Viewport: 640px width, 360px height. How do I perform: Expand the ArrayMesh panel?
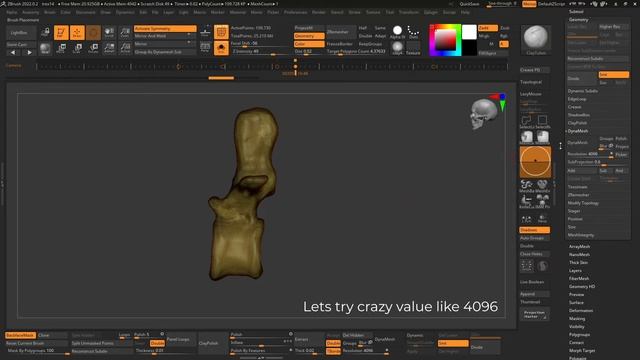(579, 247)
